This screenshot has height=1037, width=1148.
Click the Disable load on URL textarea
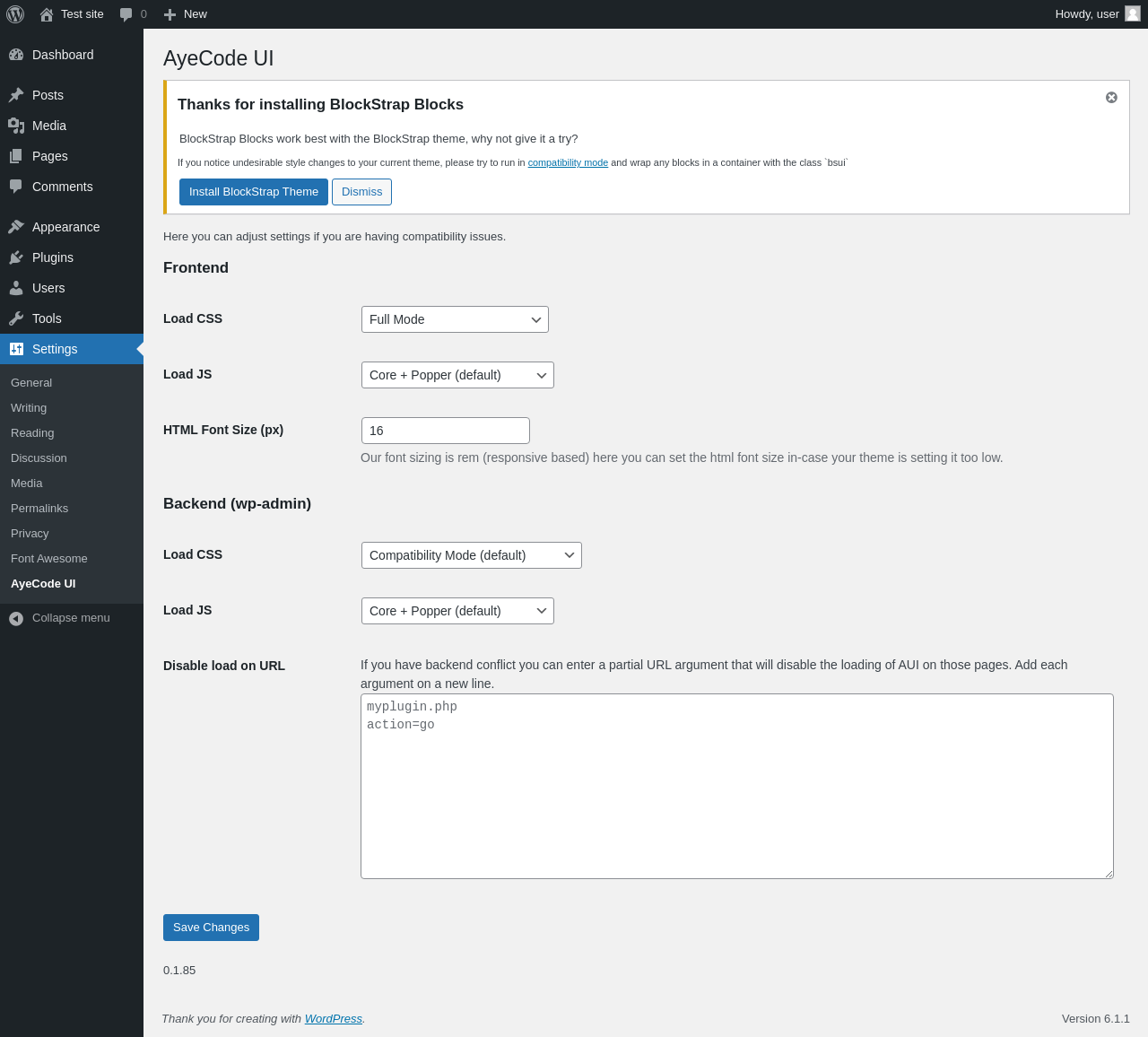(737, 786)
